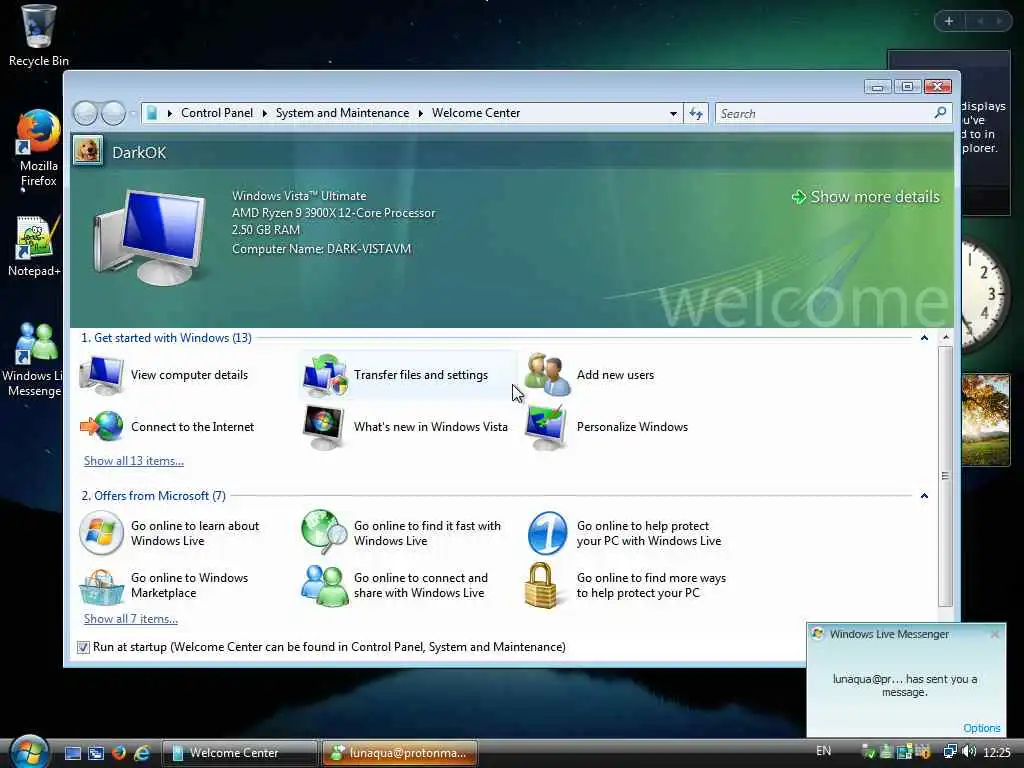Expand the arrow before Control Panel breadcrumb

pos(170,114)
